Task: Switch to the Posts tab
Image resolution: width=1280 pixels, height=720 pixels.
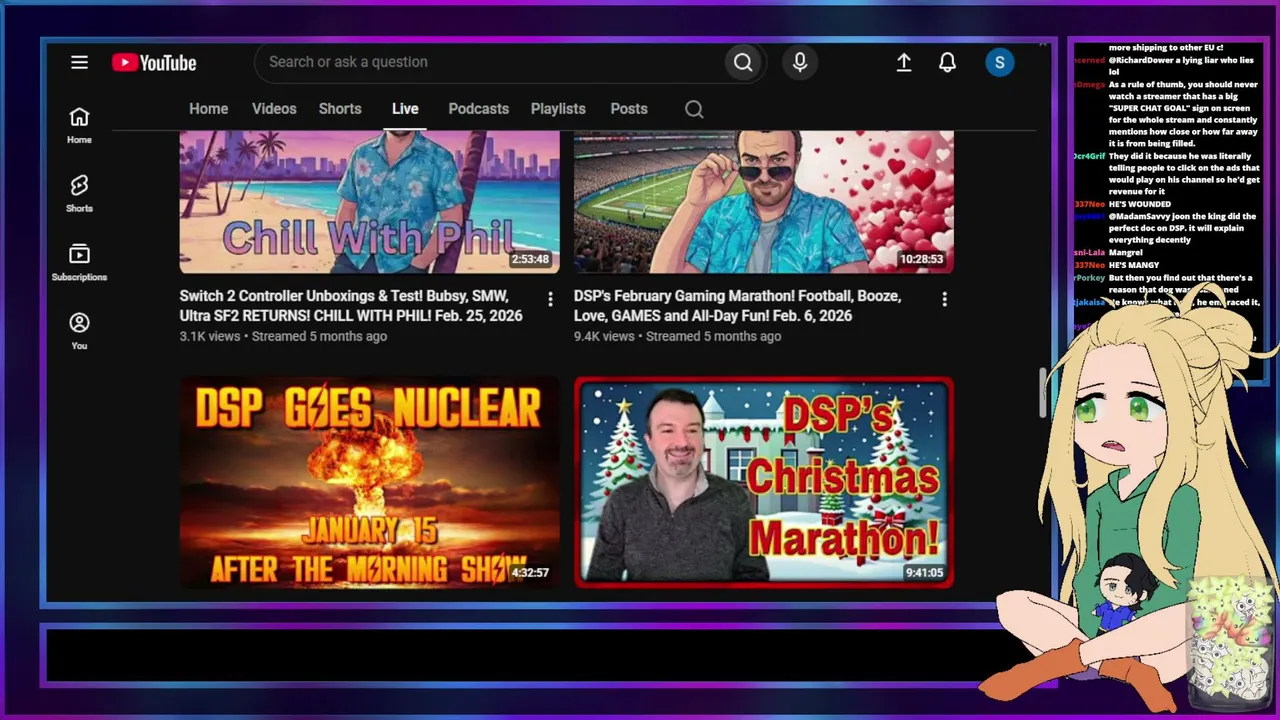Action: tap(629, 109)
